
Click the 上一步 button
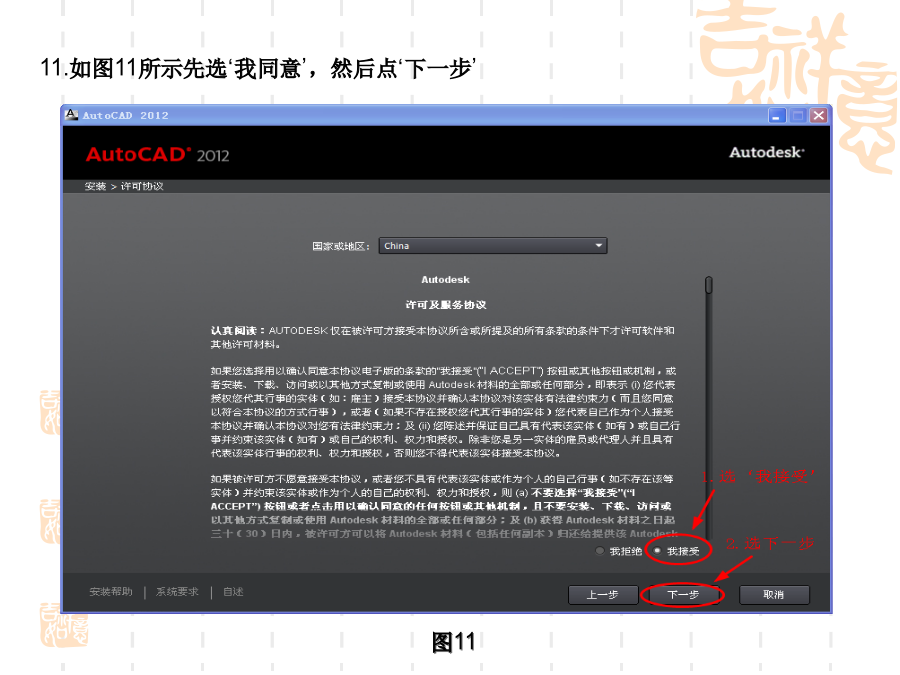(603, 595)
